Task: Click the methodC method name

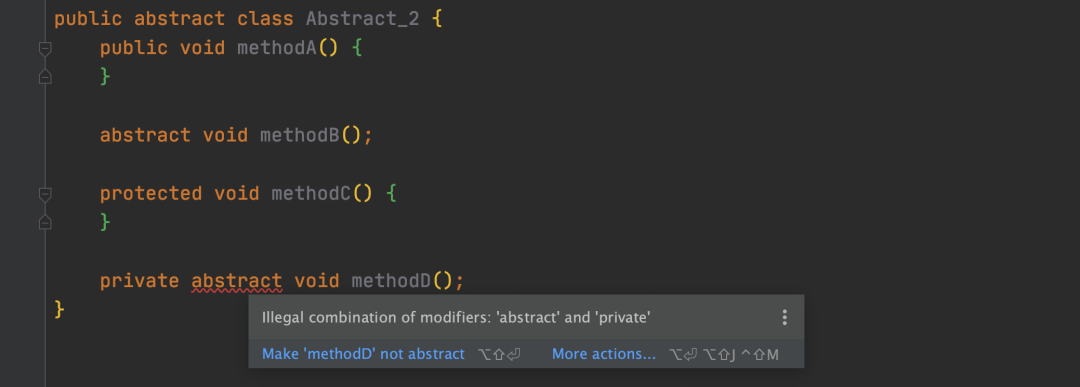Action: [x=311, y=194]
